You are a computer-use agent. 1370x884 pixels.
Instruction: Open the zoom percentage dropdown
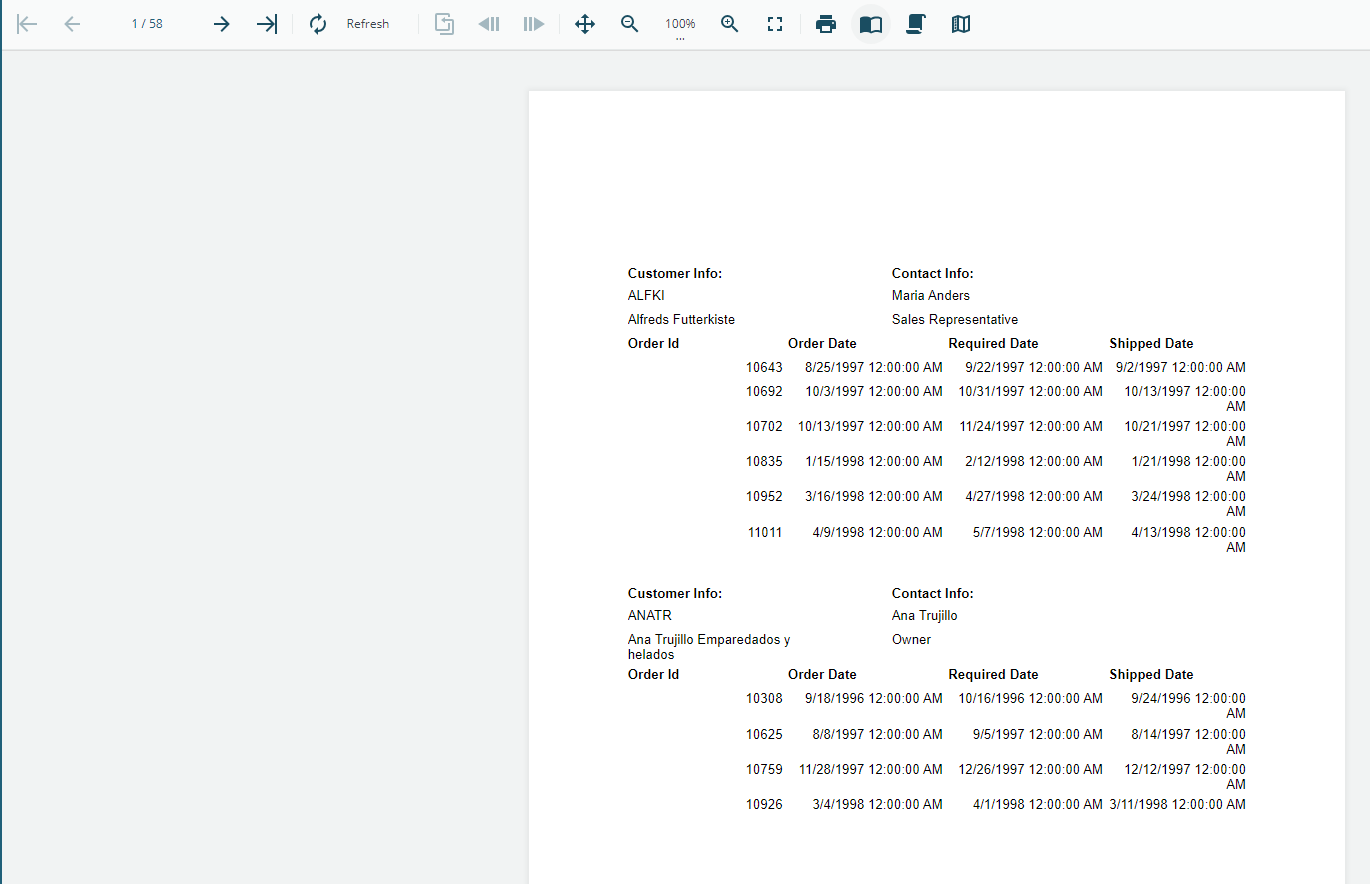[x=680, y=30]
